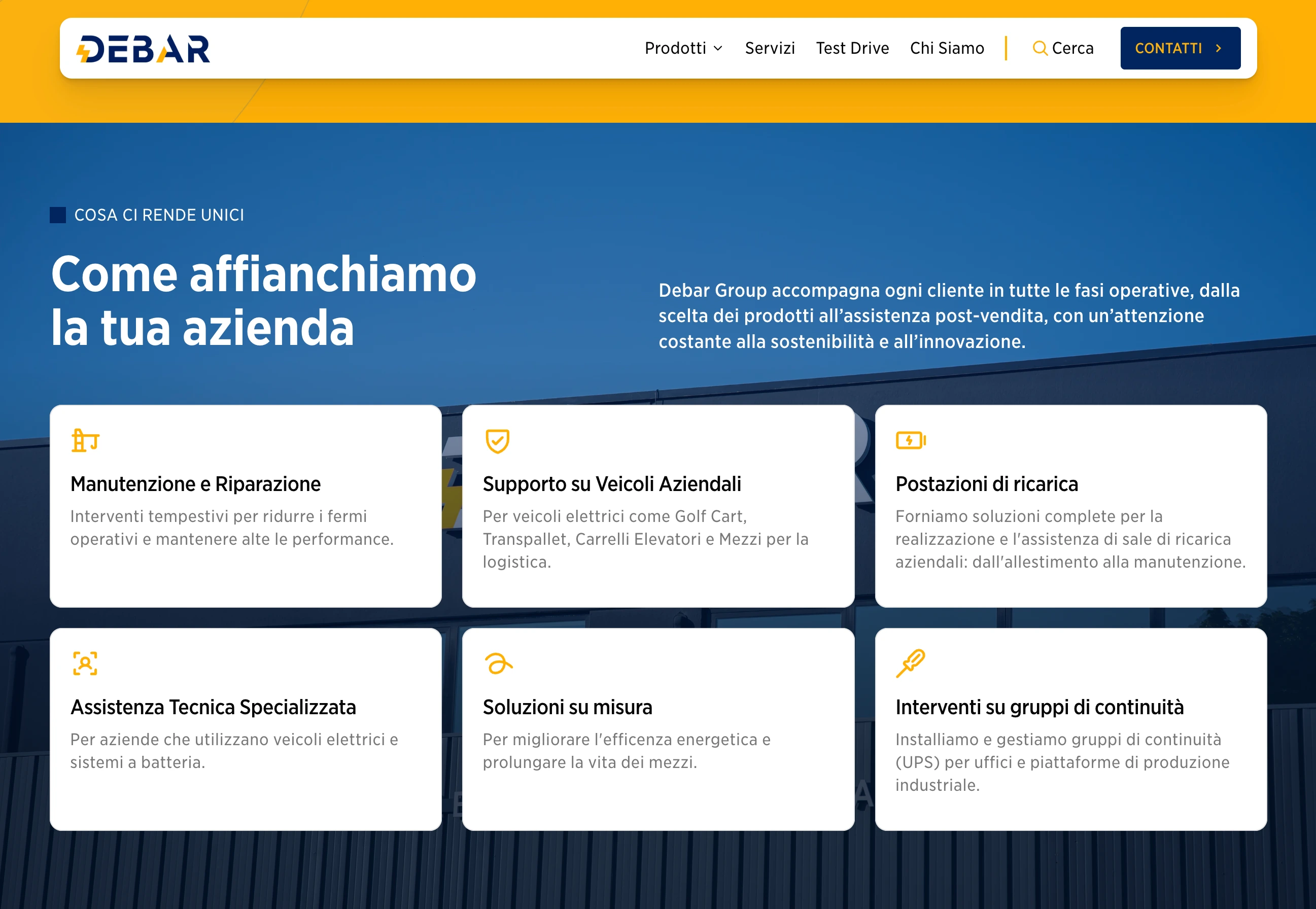Click the blue square beside COSA CI RENDE UNICI
The image size is (1316, 909).
58,215
